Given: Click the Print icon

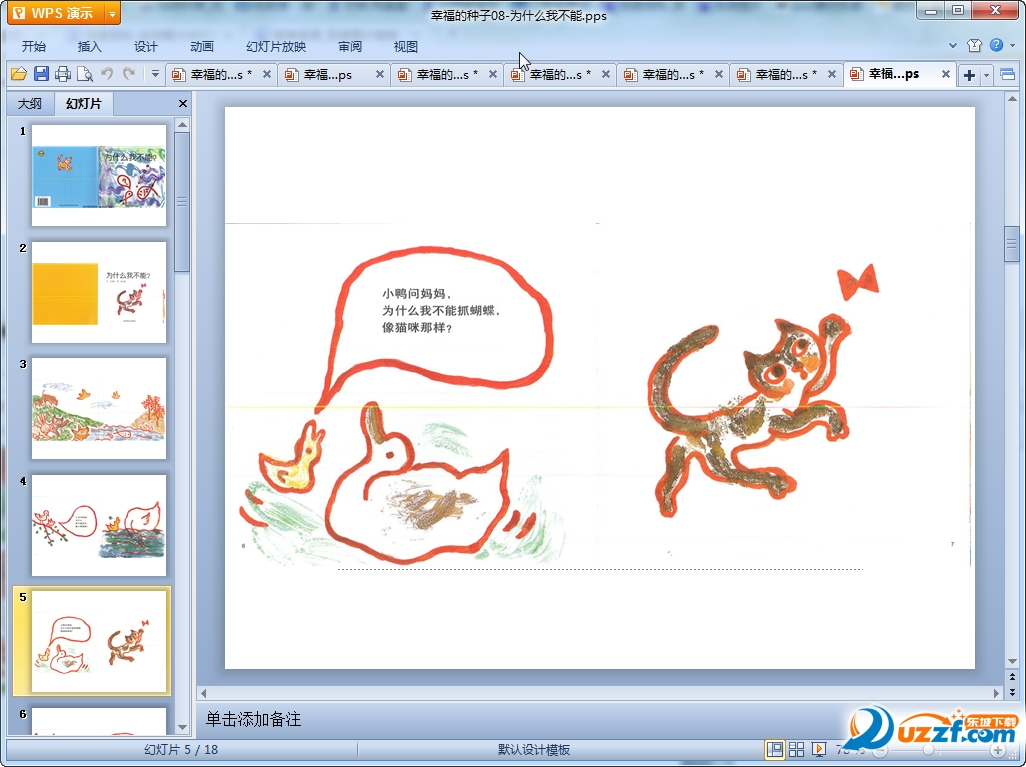Looking at the screenshot, I should 63,74.
